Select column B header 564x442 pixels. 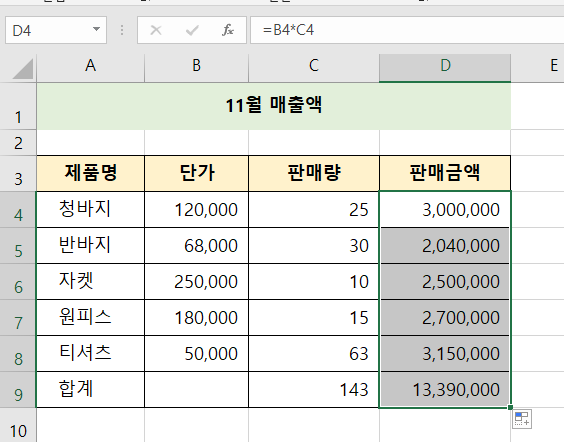point(196,68)
